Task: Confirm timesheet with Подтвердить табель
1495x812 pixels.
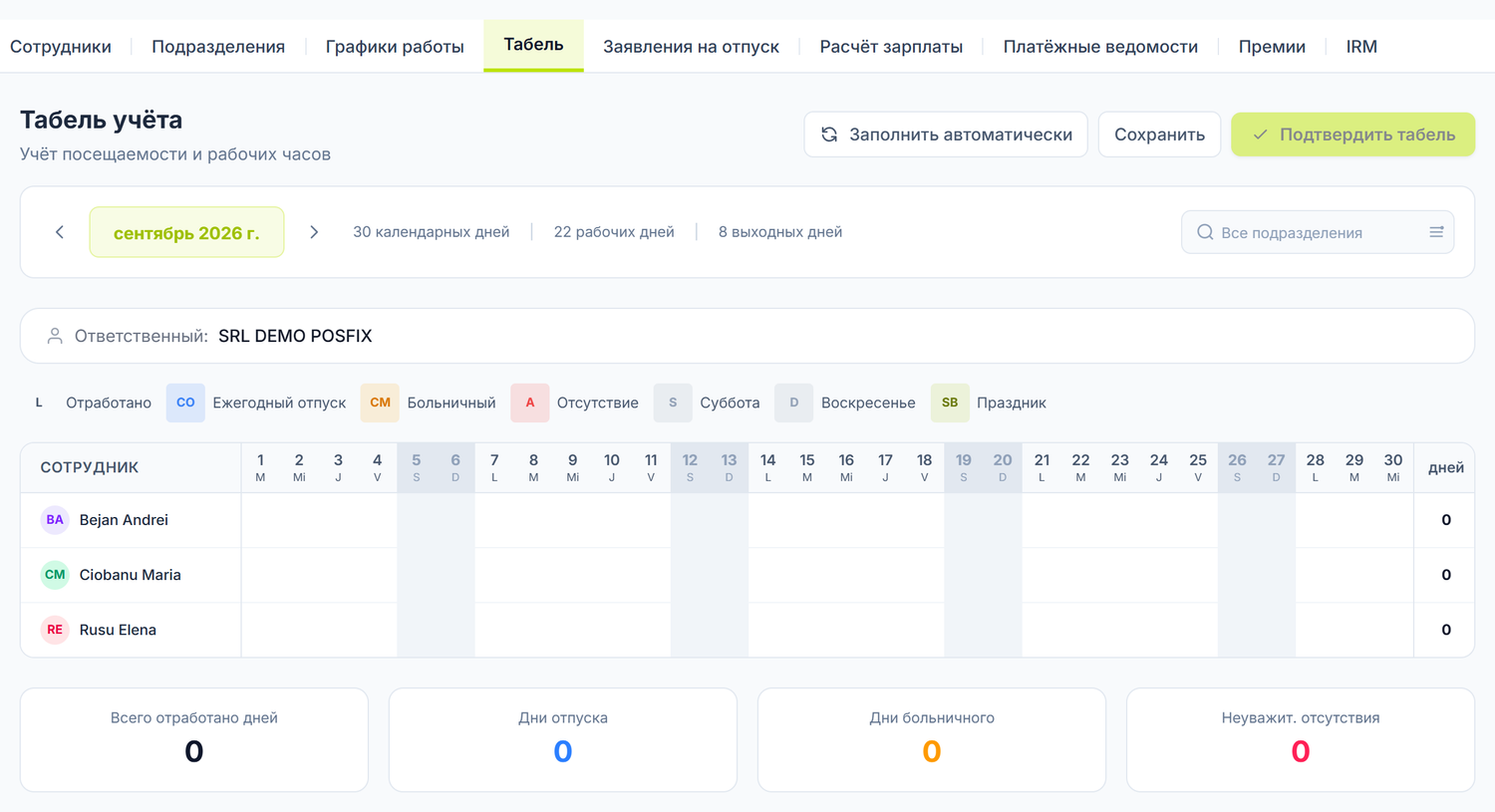Action: pyautogui.click(x=1353, y=135)
